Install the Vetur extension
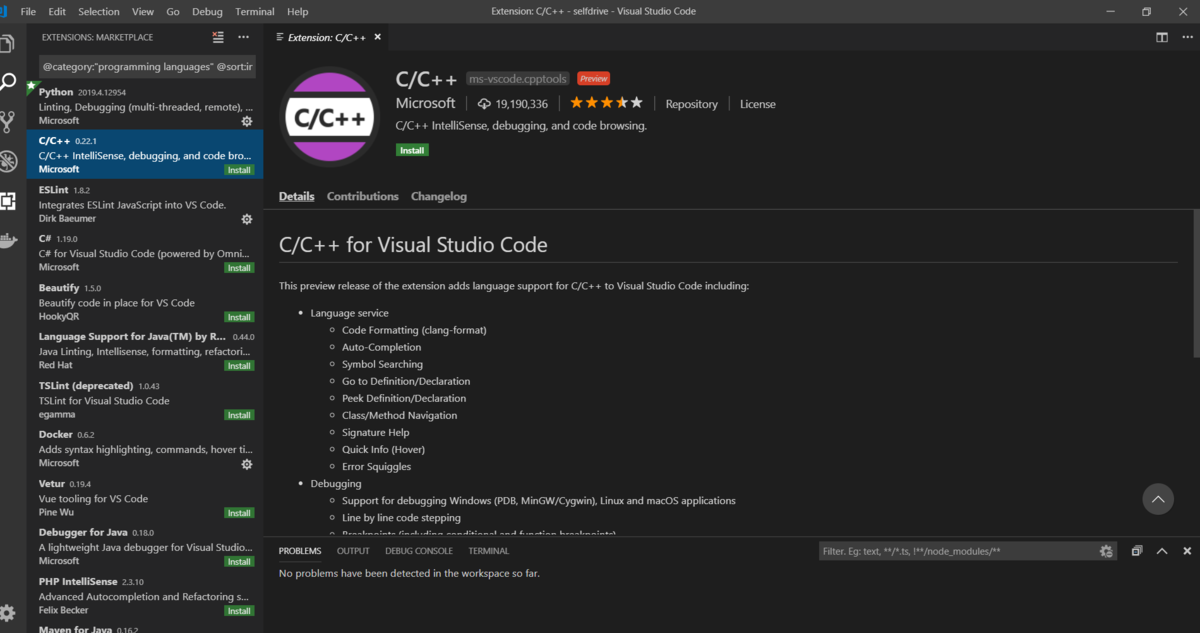The image size is (1200, 633). click(239, 513)
